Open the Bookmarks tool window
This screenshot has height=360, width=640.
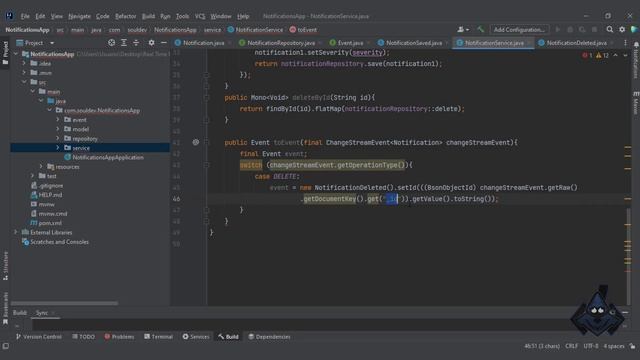point(5,308)
